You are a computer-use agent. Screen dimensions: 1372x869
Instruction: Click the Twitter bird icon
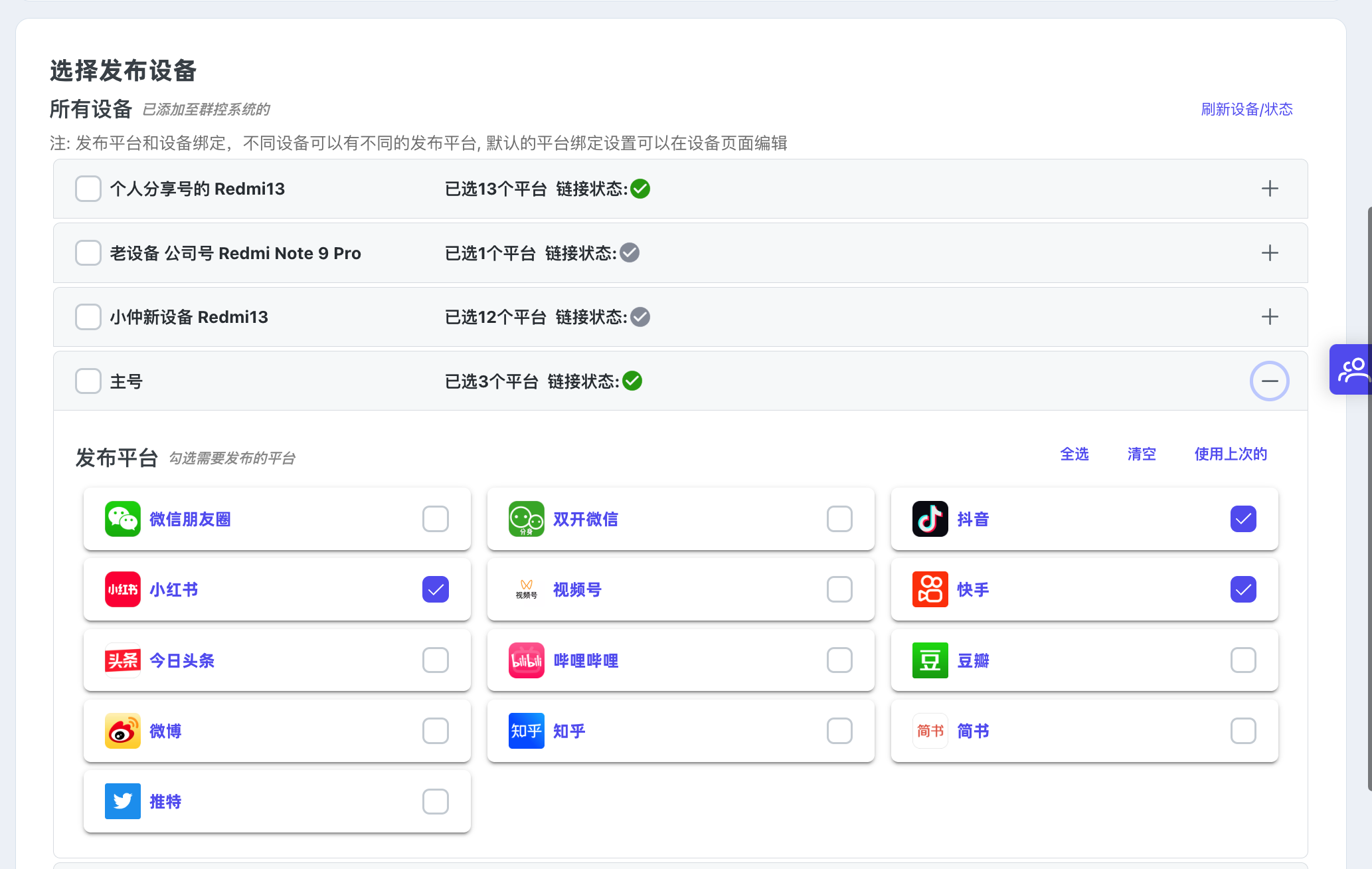pyautogui.click(x=123, y=801)
